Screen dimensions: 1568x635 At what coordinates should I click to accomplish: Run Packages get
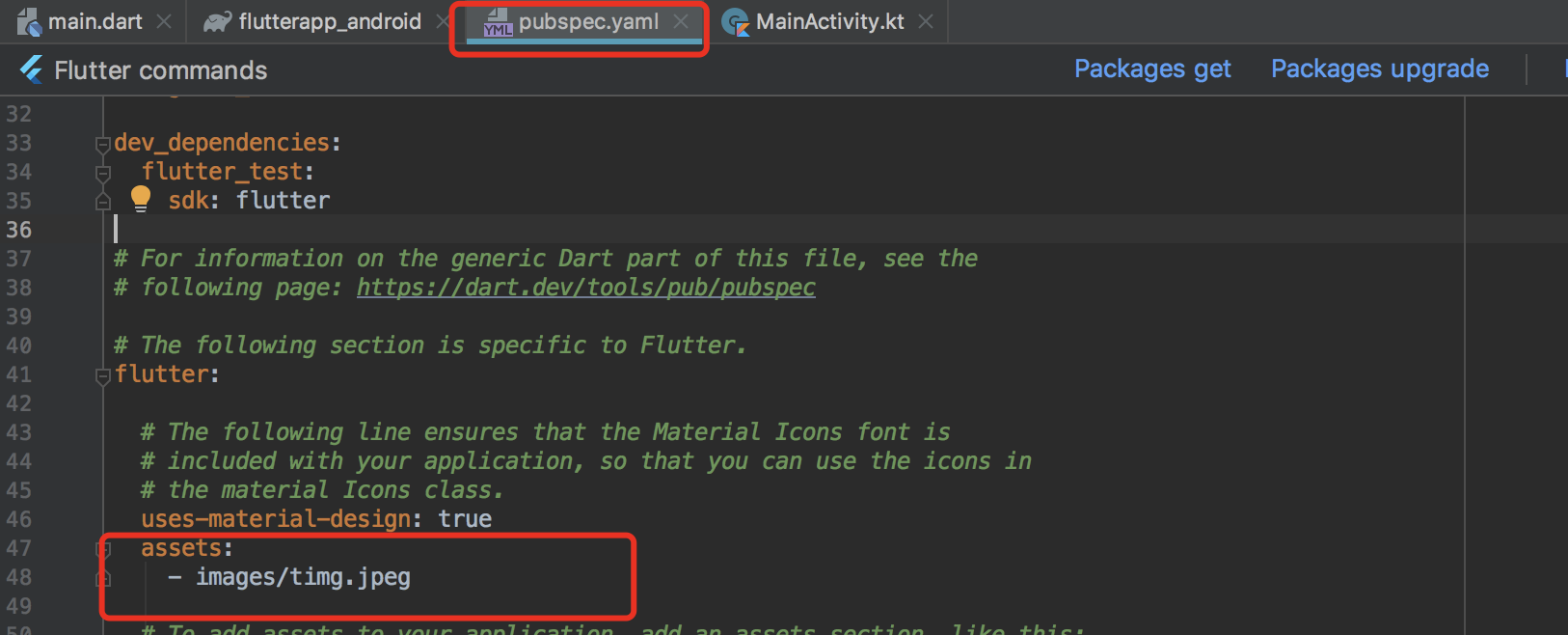[1152, 69]
